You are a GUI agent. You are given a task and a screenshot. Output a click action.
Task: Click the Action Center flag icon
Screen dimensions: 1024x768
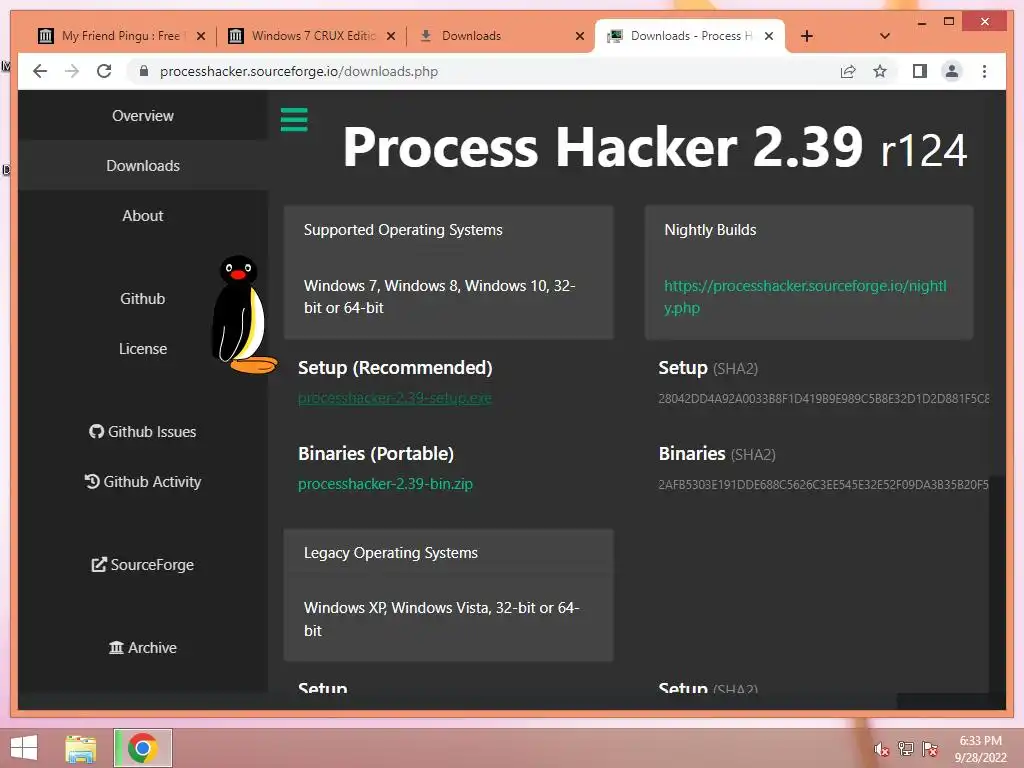click(x=930, y=748)
